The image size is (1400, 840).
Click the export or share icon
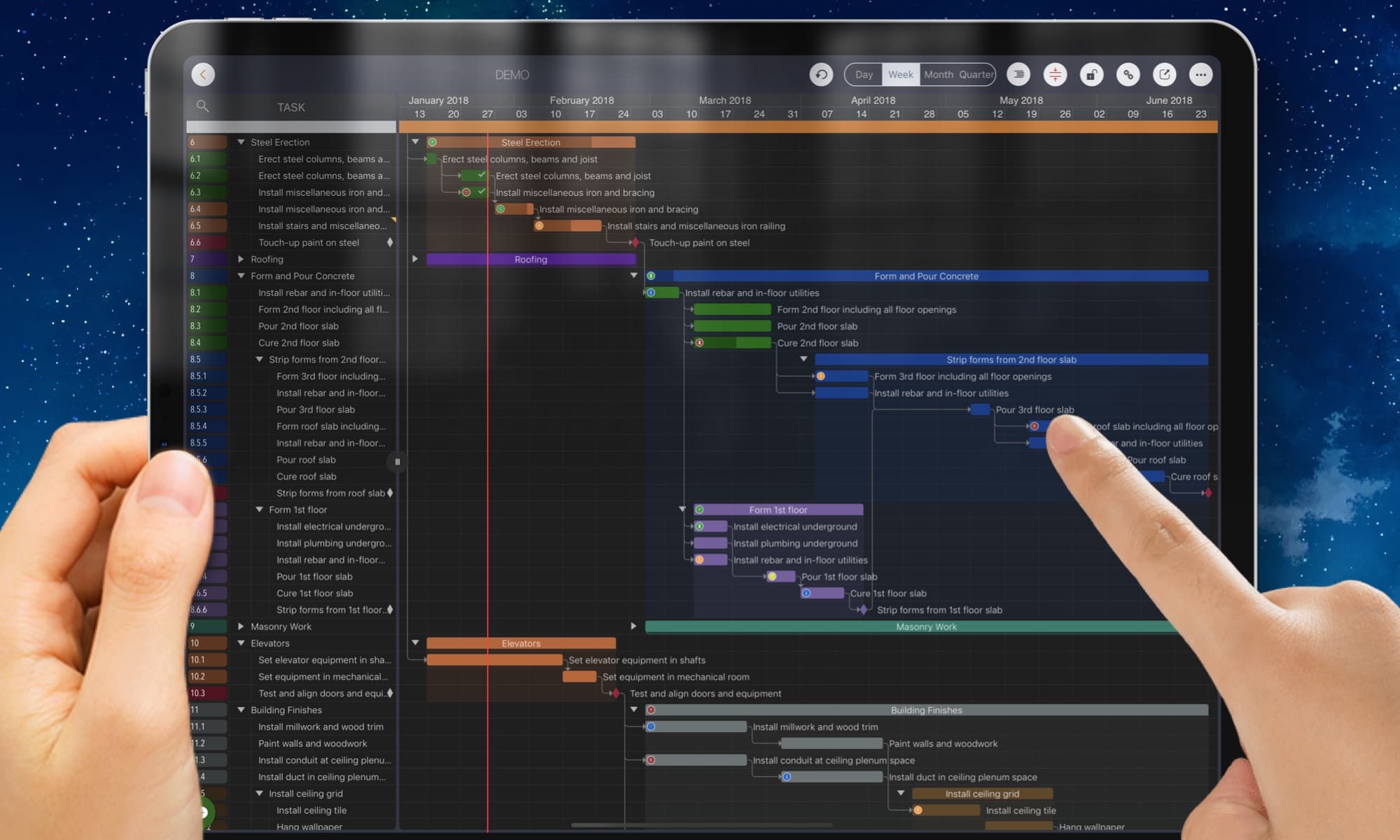[1163, 73]
